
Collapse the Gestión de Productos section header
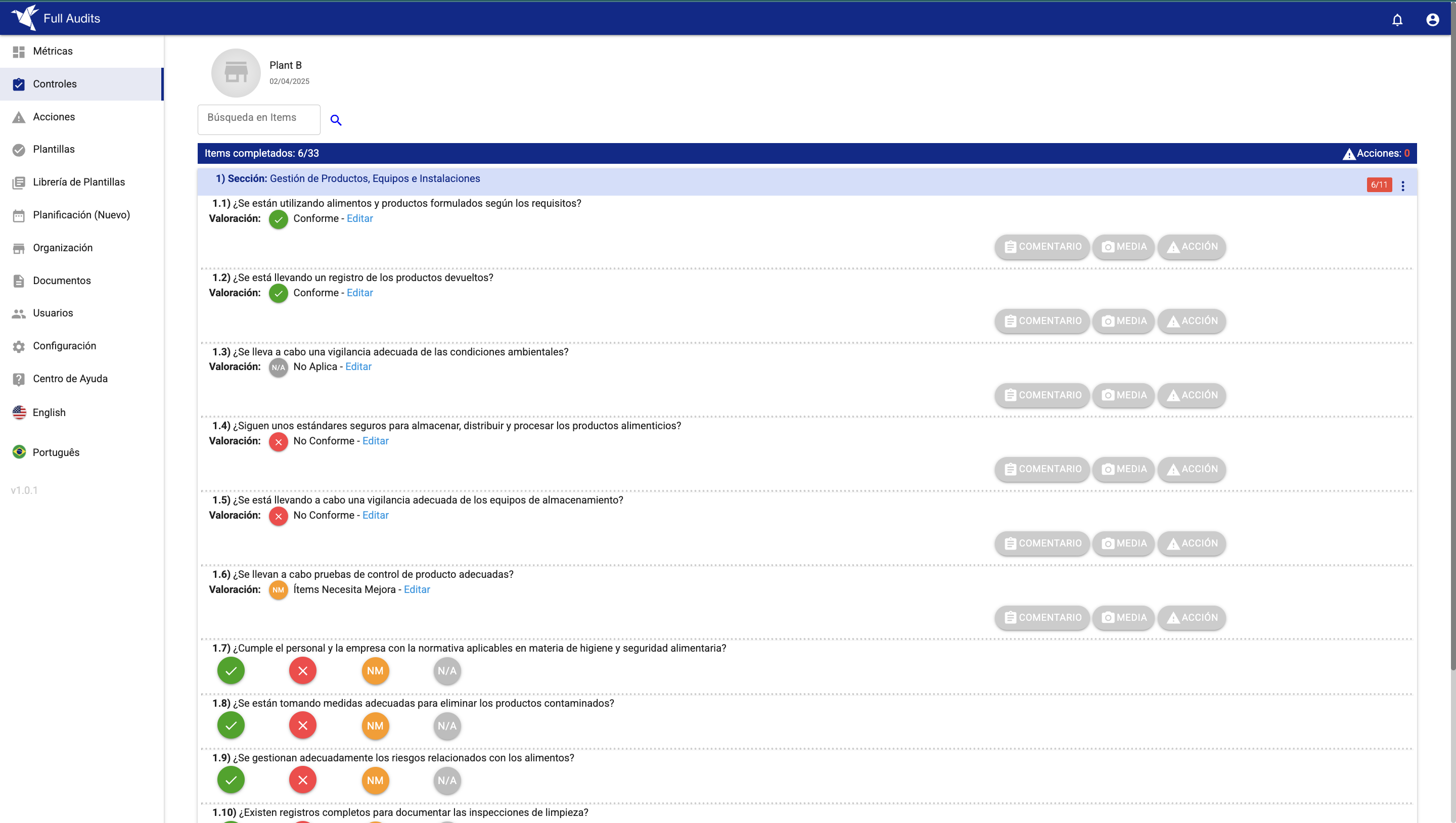(807, 182)
